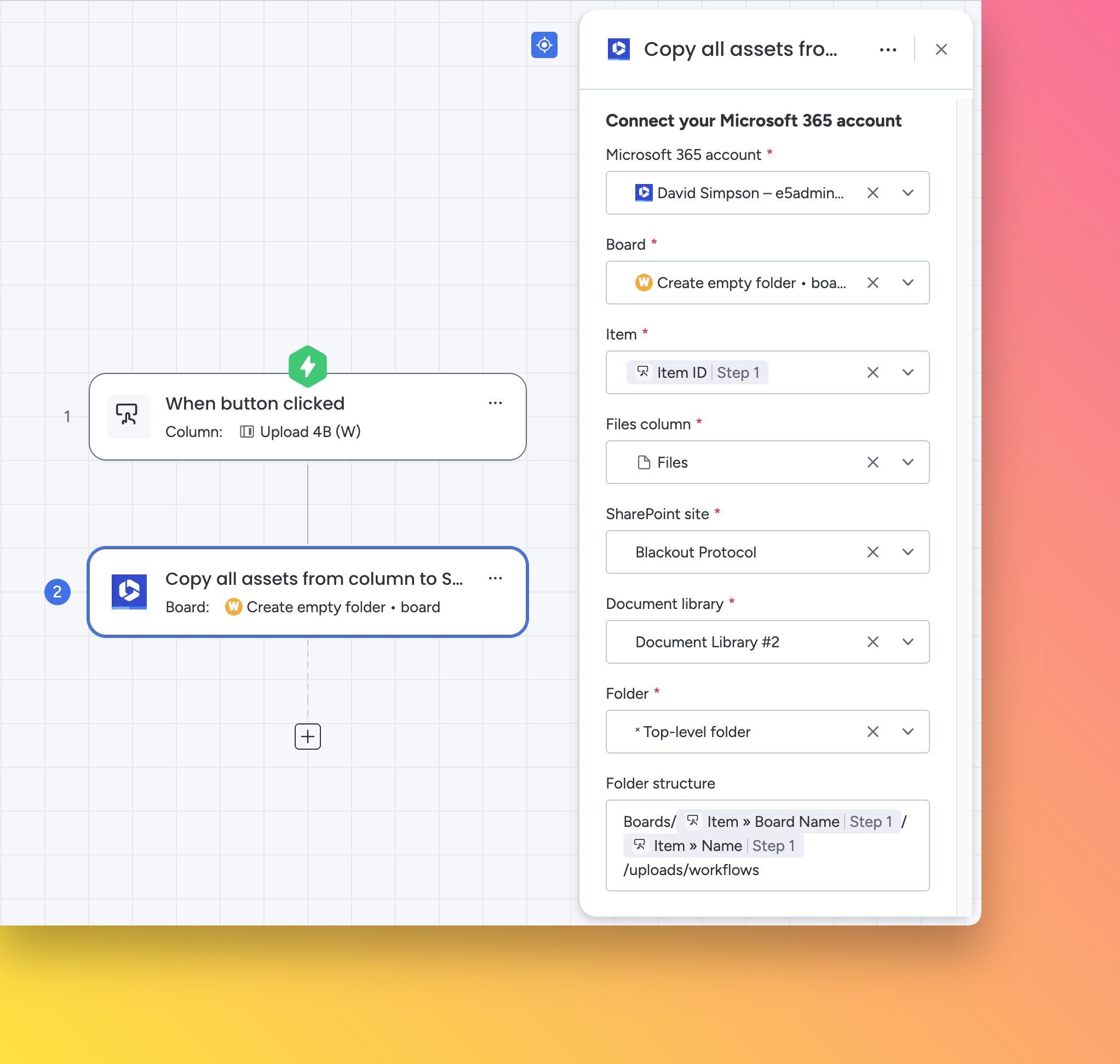Open options menu for 'Copy all assets' step

495,578
